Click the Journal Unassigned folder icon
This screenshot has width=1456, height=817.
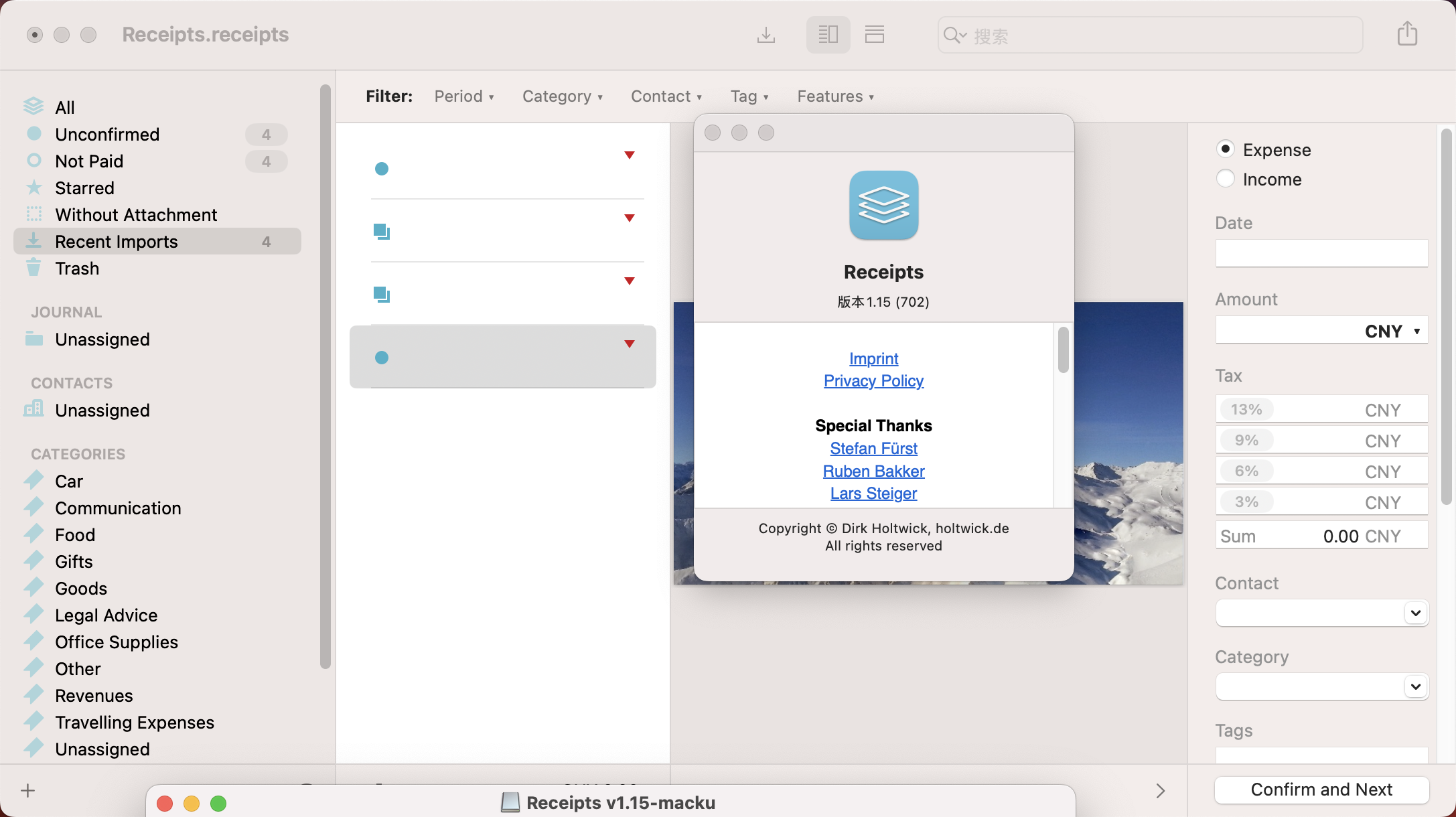[33, 338]
